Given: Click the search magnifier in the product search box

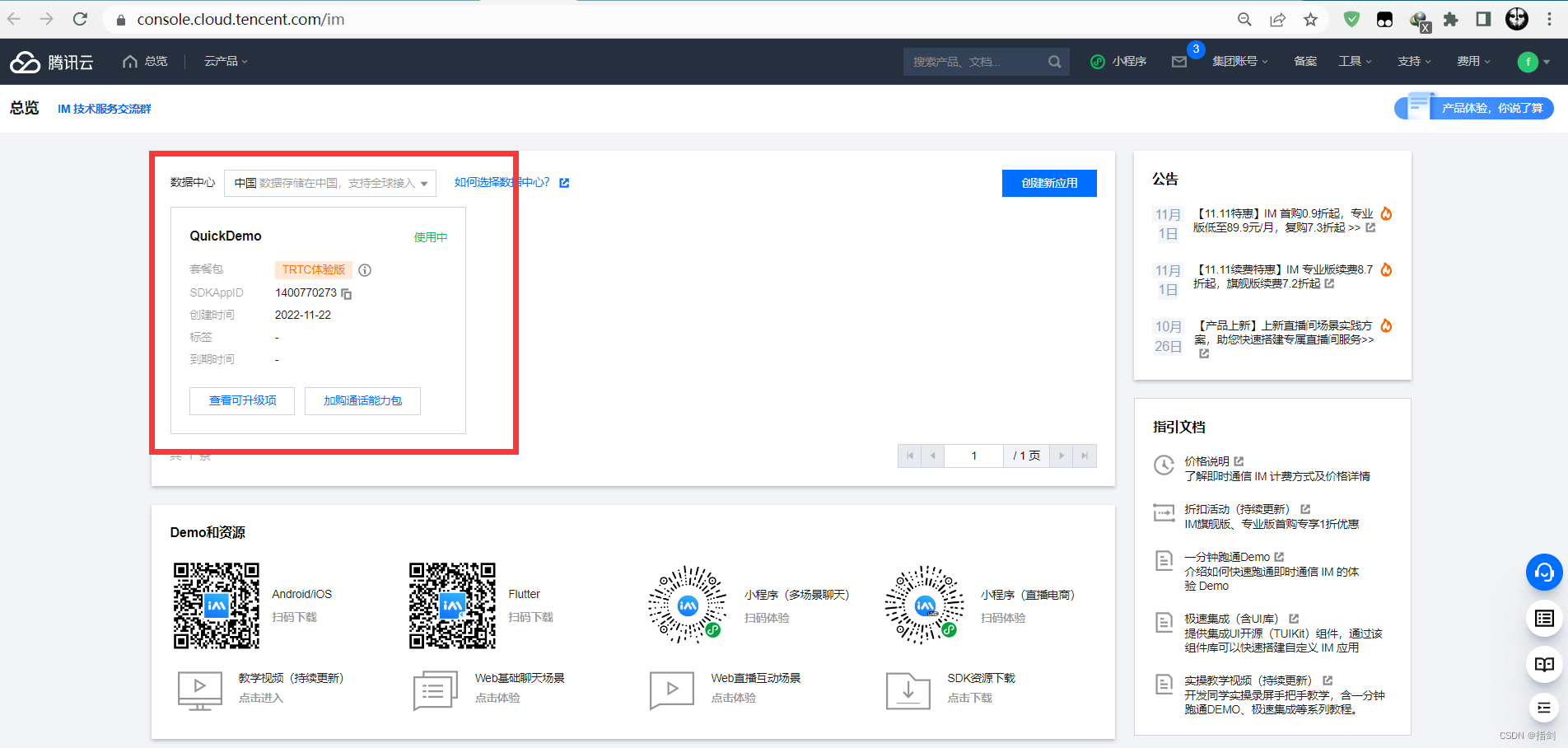Looking at the screenshot, I should pyautogui.click(x=1055, y=62).
